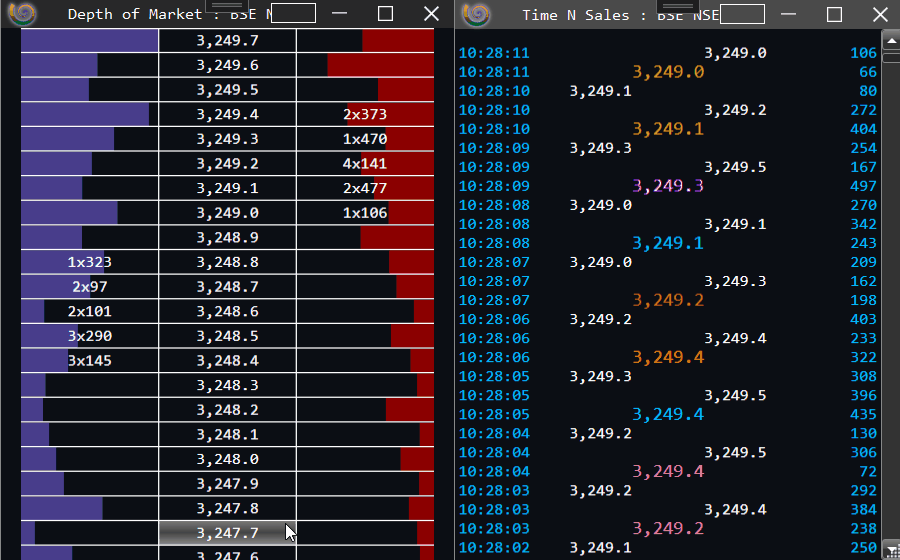Click the grip handle atop Depth of Market title bar
Image resolution: width=900 pixels, height=560 pixels.
click(x=227, y=6)
